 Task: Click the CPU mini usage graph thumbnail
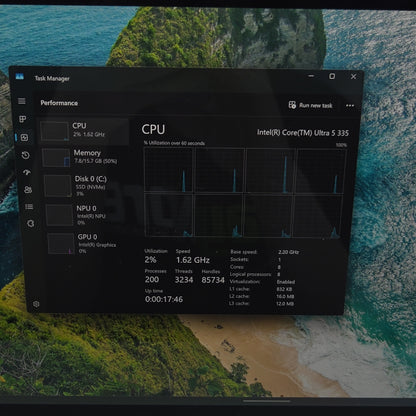tap(54, 131)
